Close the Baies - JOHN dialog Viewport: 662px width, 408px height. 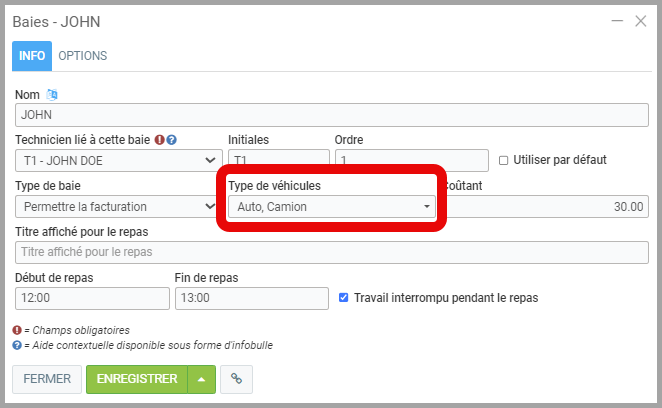point(641,21)
